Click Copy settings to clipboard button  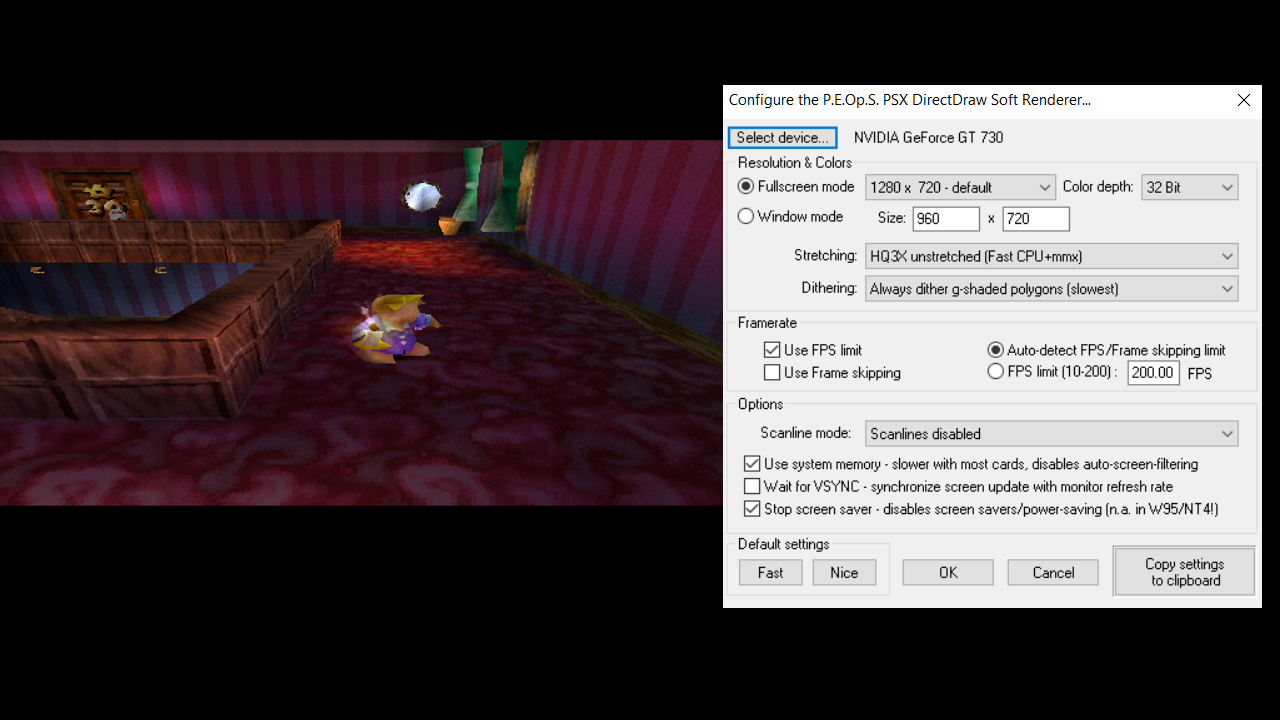[x=1185, y=572]
